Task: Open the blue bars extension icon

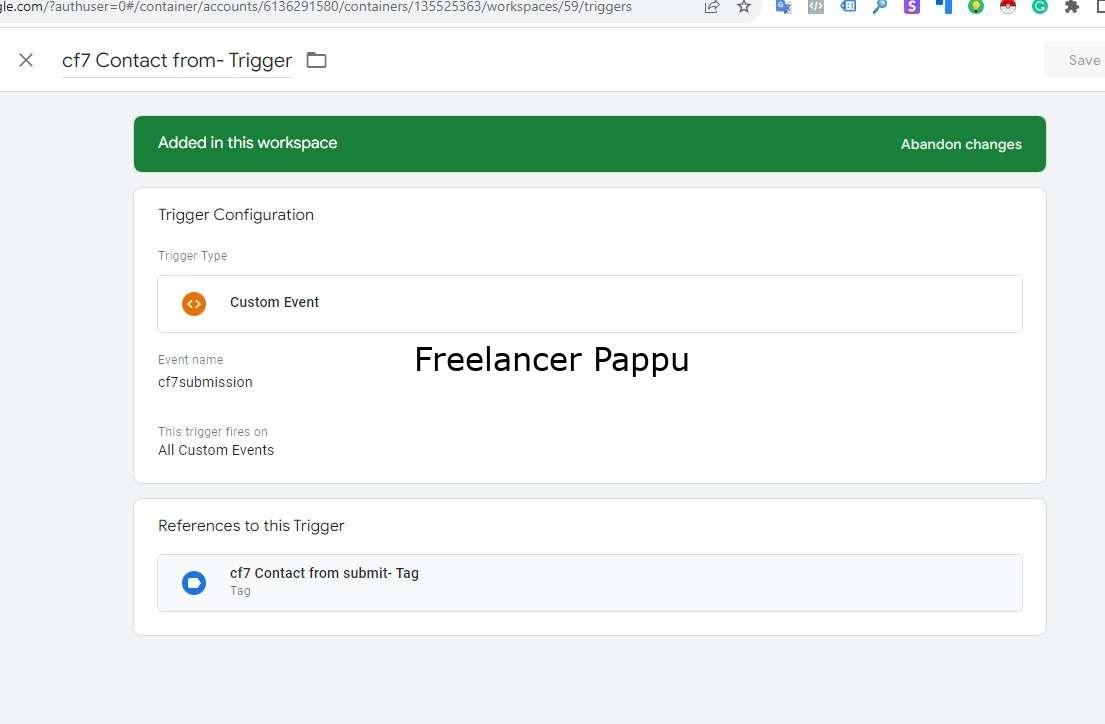Action: pyautogui.click(x=944, y=7)
